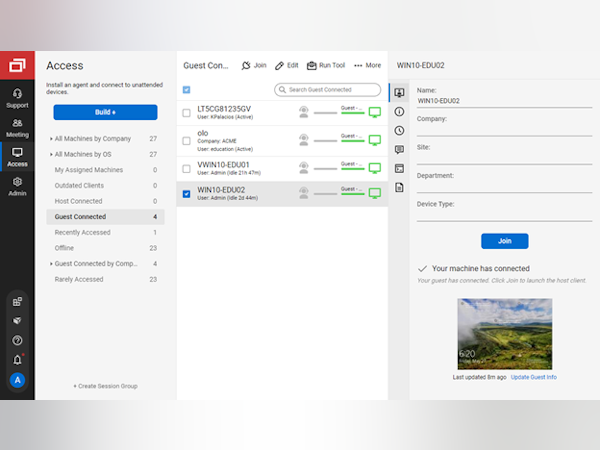Click the Join toolbar item
The width and height of the screenshot is (600, 450).
(x=254, y=65)
